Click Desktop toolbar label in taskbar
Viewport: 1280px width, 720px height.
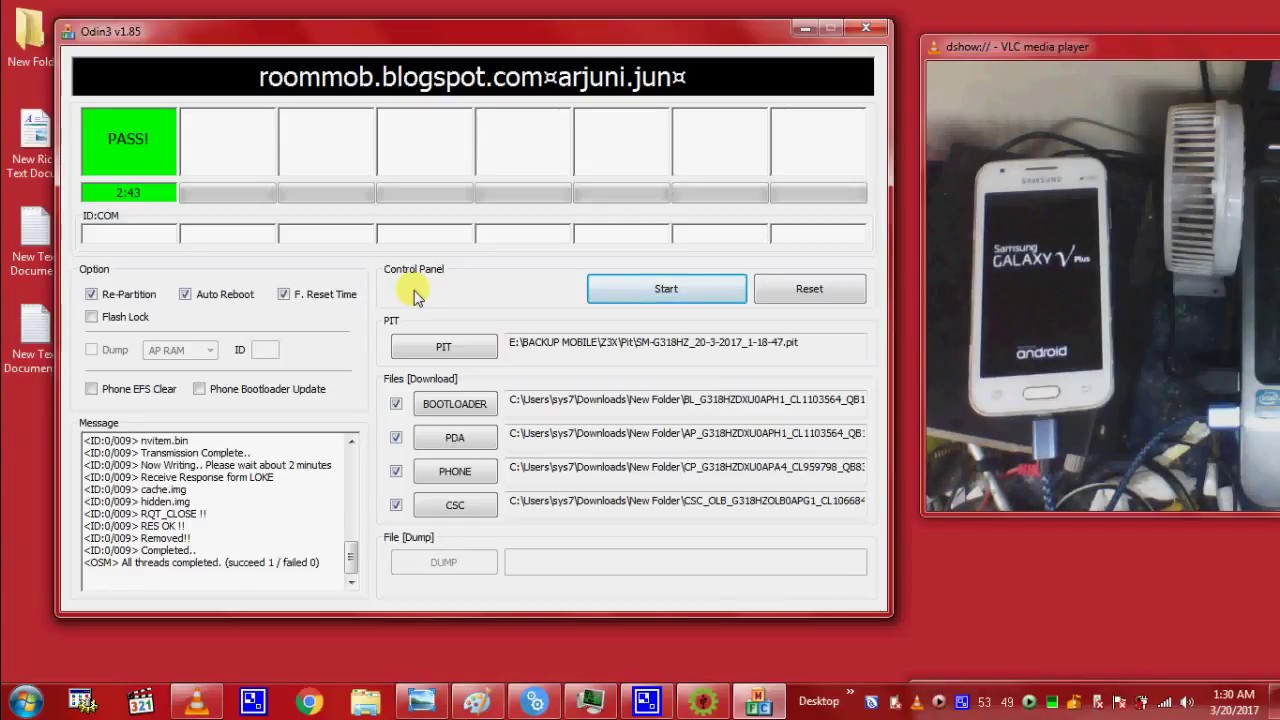point(819,701)
